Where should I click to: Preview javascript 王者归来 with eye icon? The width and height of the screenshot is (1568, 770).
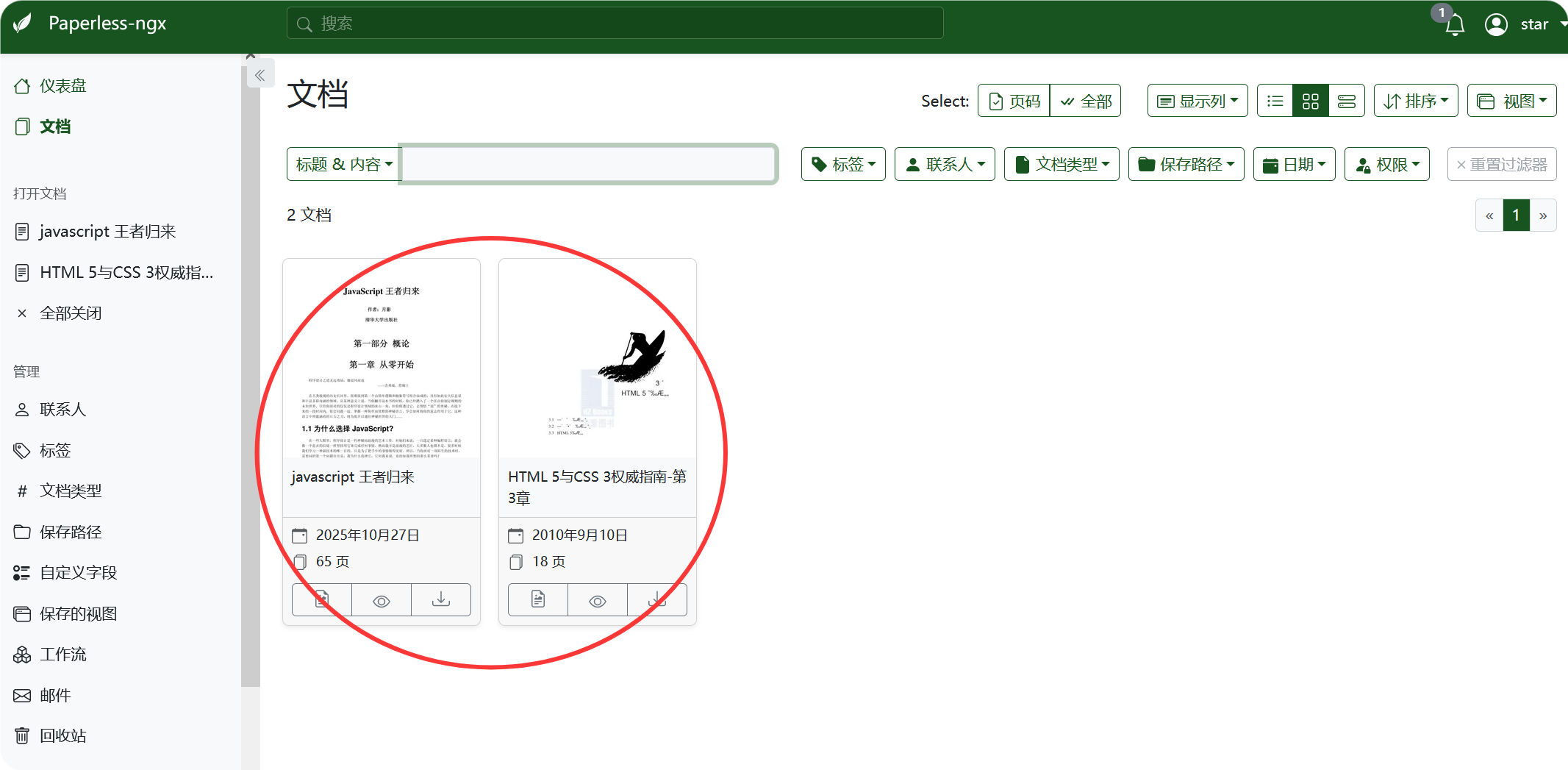382,600
